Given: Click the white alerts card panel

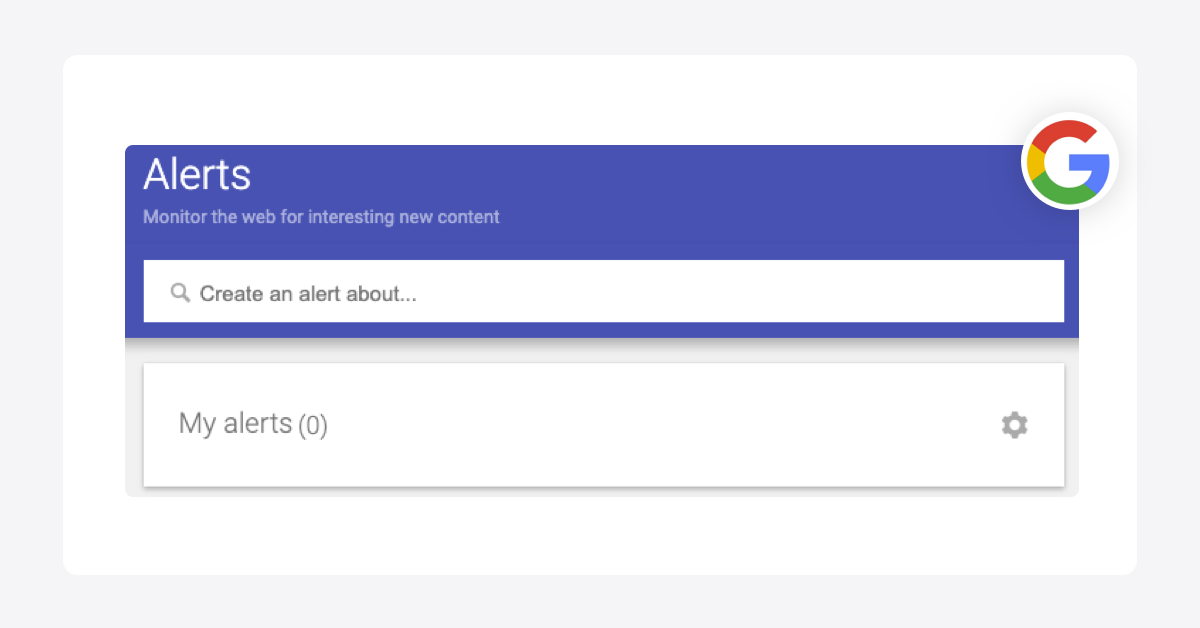Looking at the screenshot, I should [x=603, y=425].
